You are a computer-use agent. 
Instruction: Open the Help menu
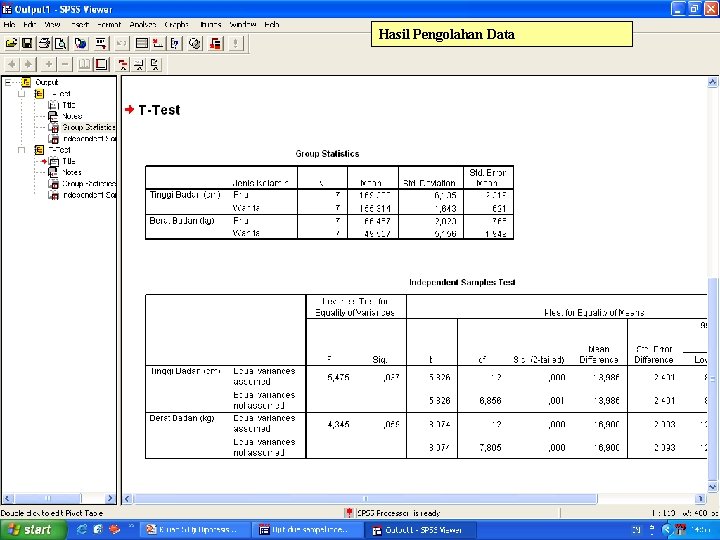[272, 24]
